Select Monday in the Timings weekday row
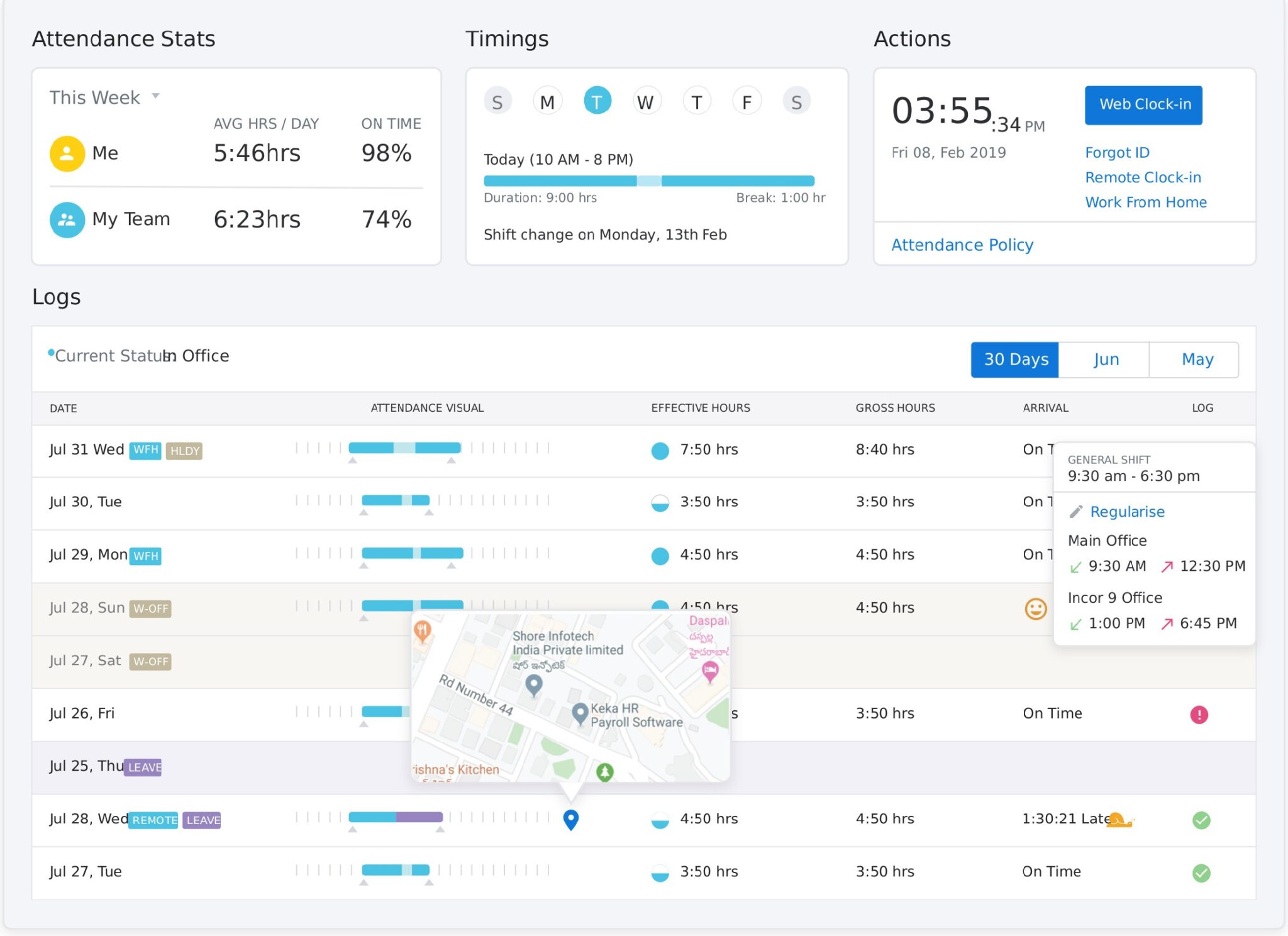 [547, 100]
